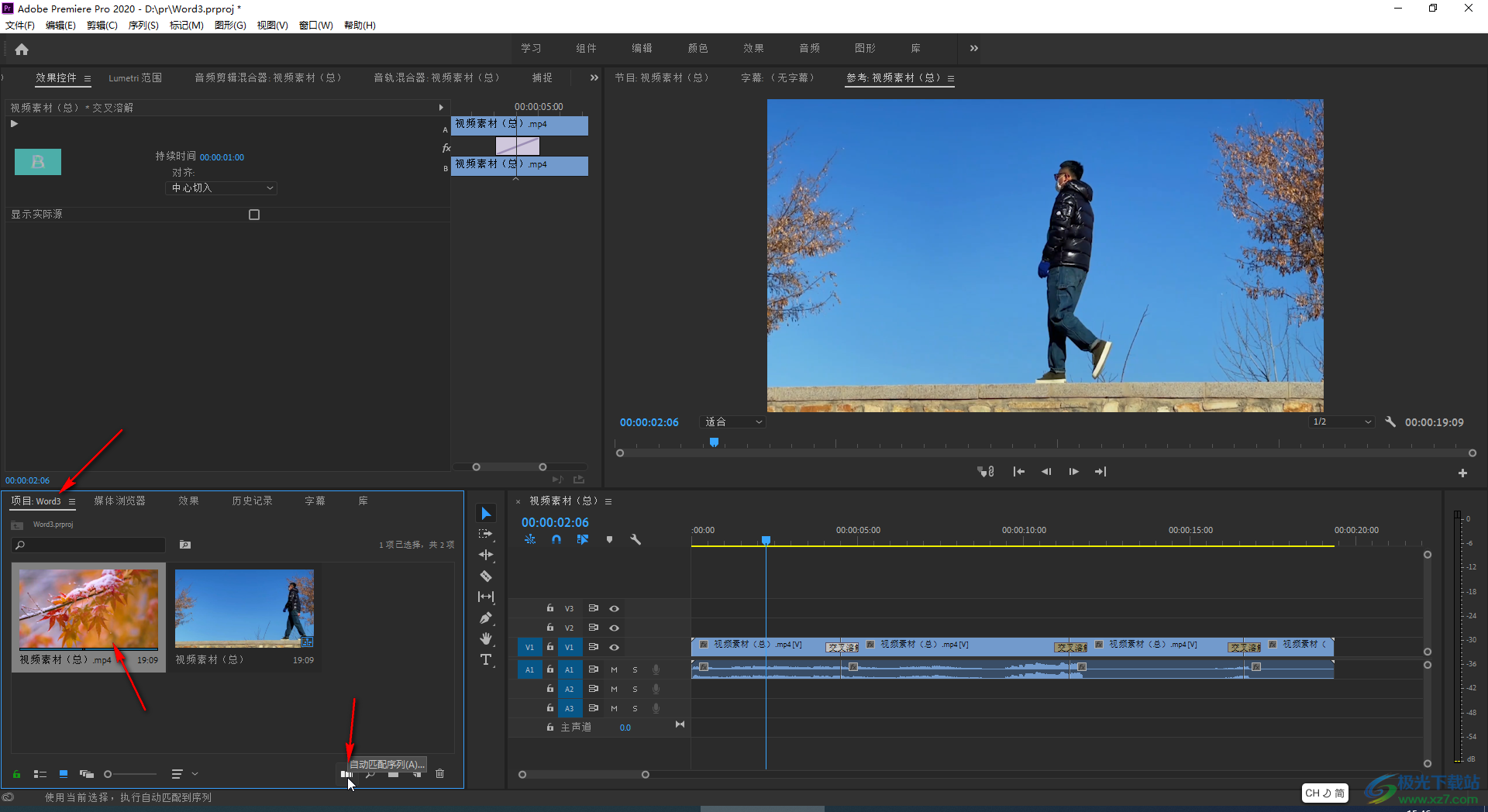Switch to Lumetri 范围 tab
Image resolution: width=1488 pixels, height=812 pixels.
pyautogui.click(x=135, y=78)
